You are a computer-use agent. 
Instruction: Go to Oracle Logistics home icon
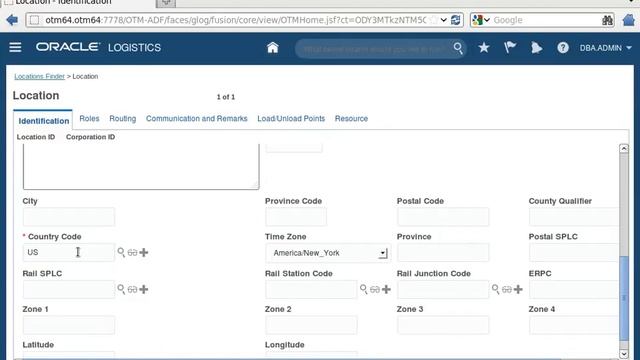click(x=272, y=48)
